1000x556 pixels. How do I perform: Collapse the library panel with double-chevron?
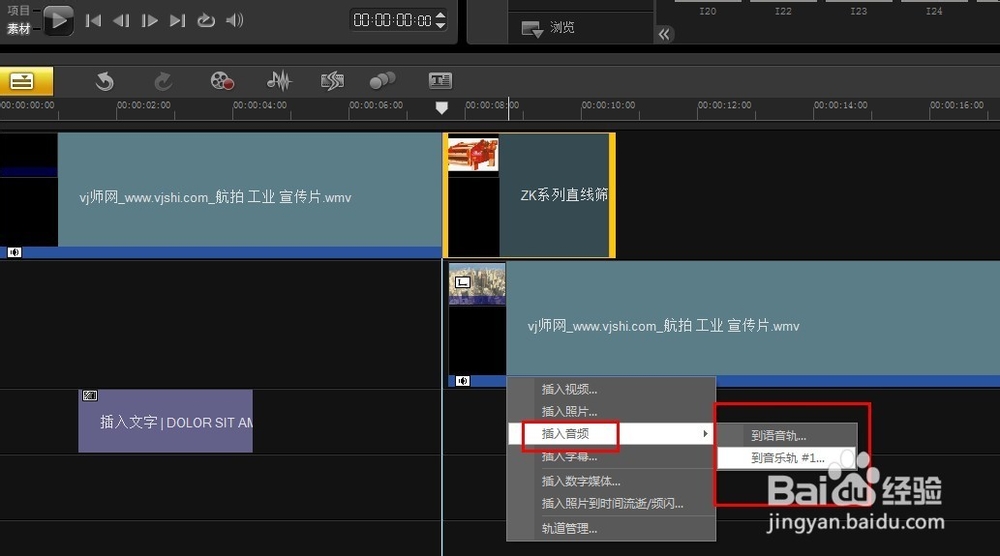pos(664,34)
